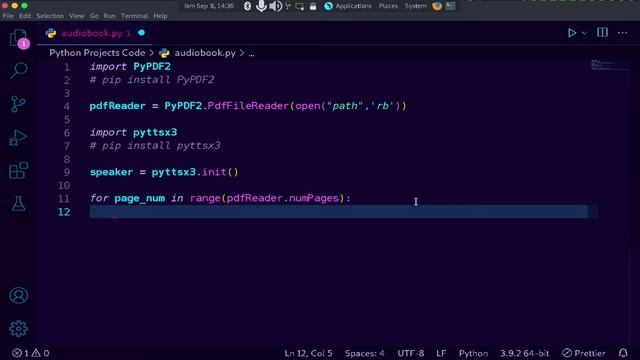
Task: Open the editor More Actions ellipsis
Action: click(x=622, y=33)
